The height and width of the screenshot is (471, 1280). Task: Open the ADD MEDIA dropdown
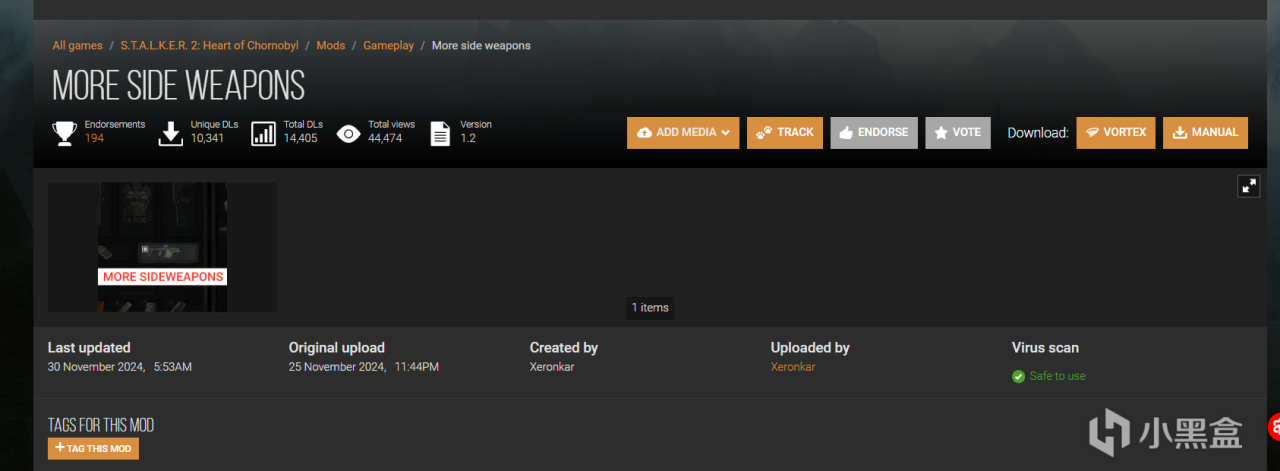(683, 132)
